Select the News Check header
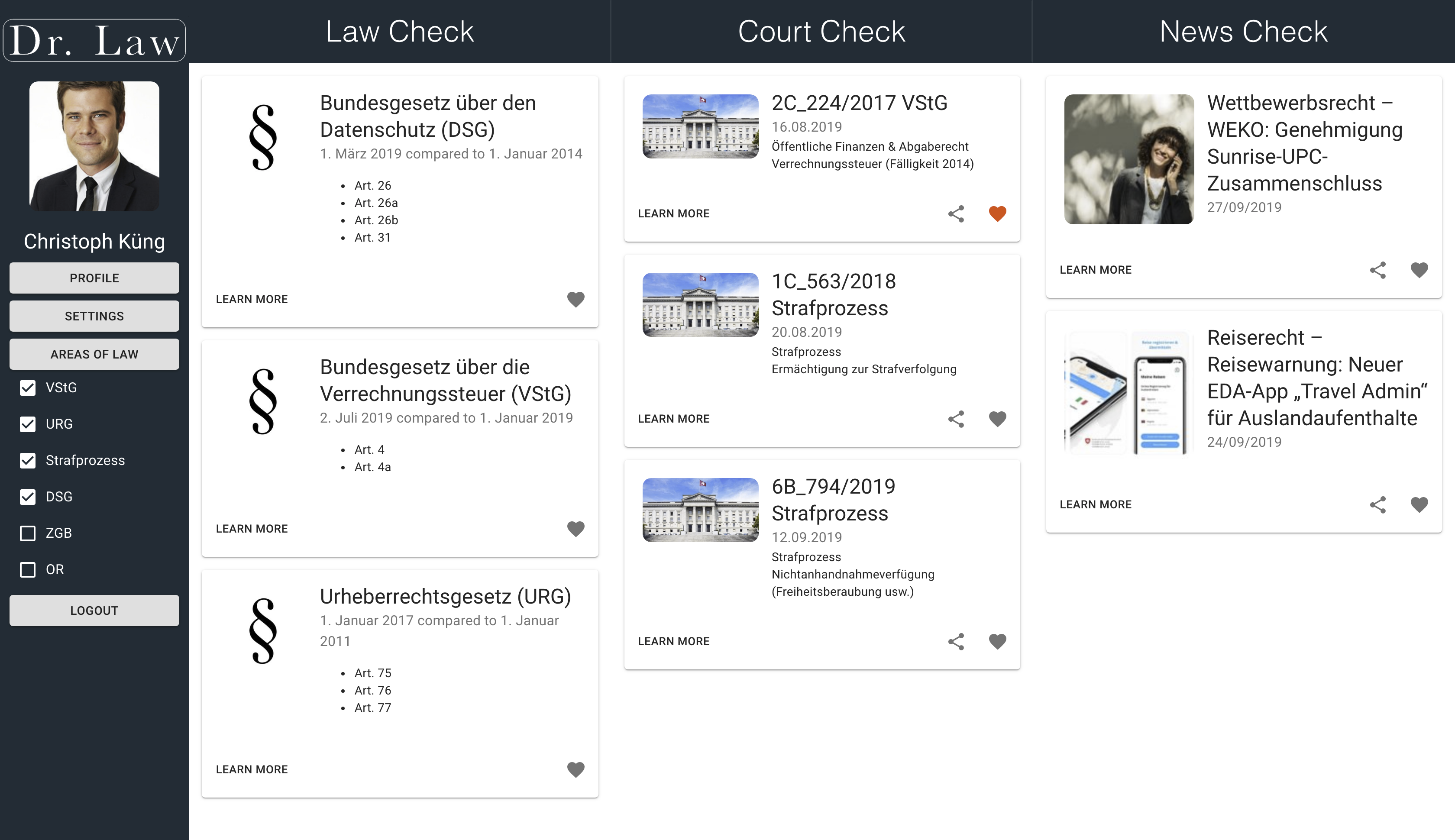 (1243, 31)
